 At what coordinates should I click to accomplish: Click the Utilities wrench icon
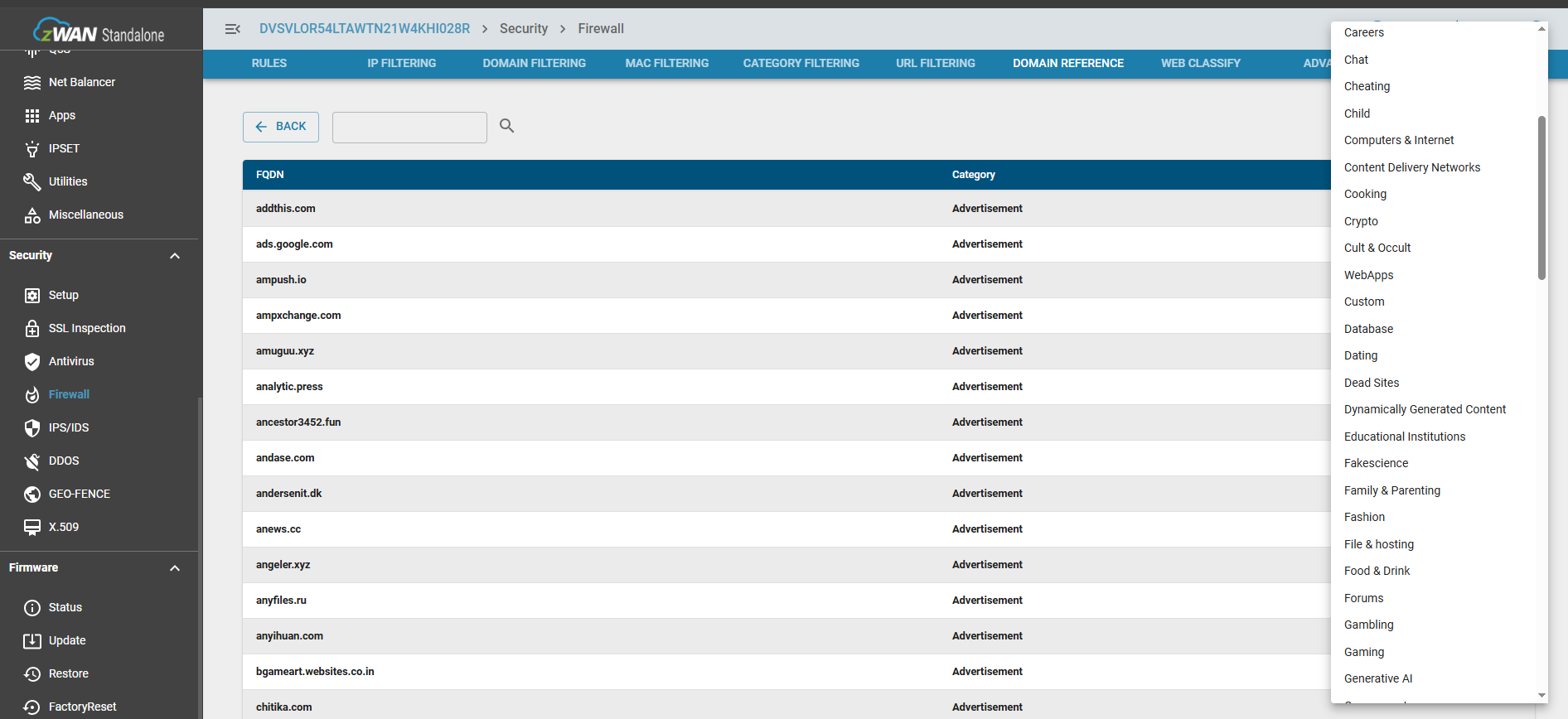tap(32, 182)
